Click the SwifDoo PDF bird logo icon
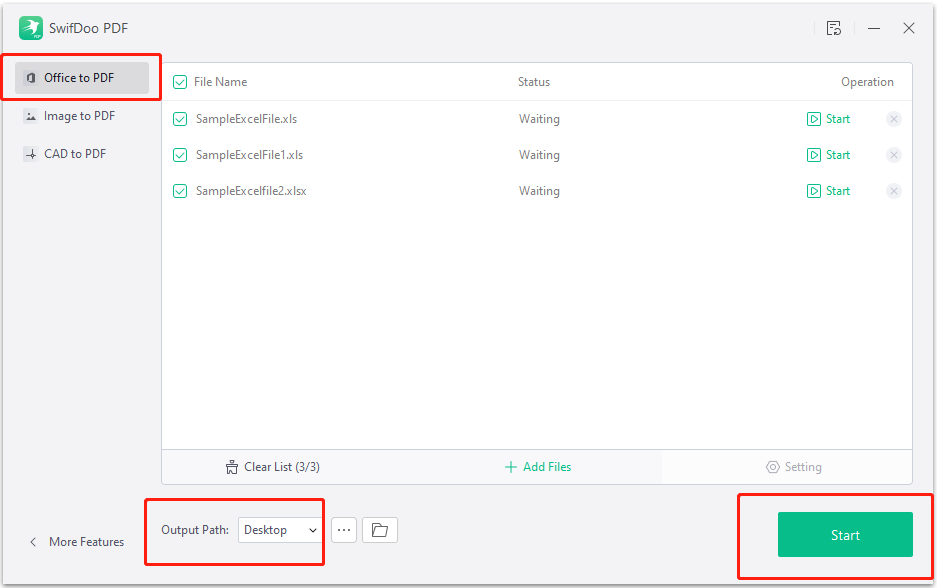937x588 pixels. pos(30,27)
